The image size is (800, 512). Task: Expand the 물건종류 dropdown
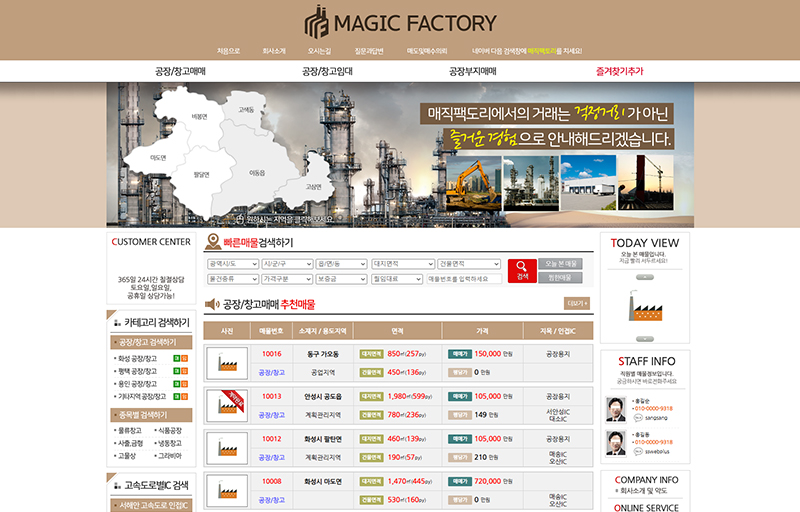232,279
